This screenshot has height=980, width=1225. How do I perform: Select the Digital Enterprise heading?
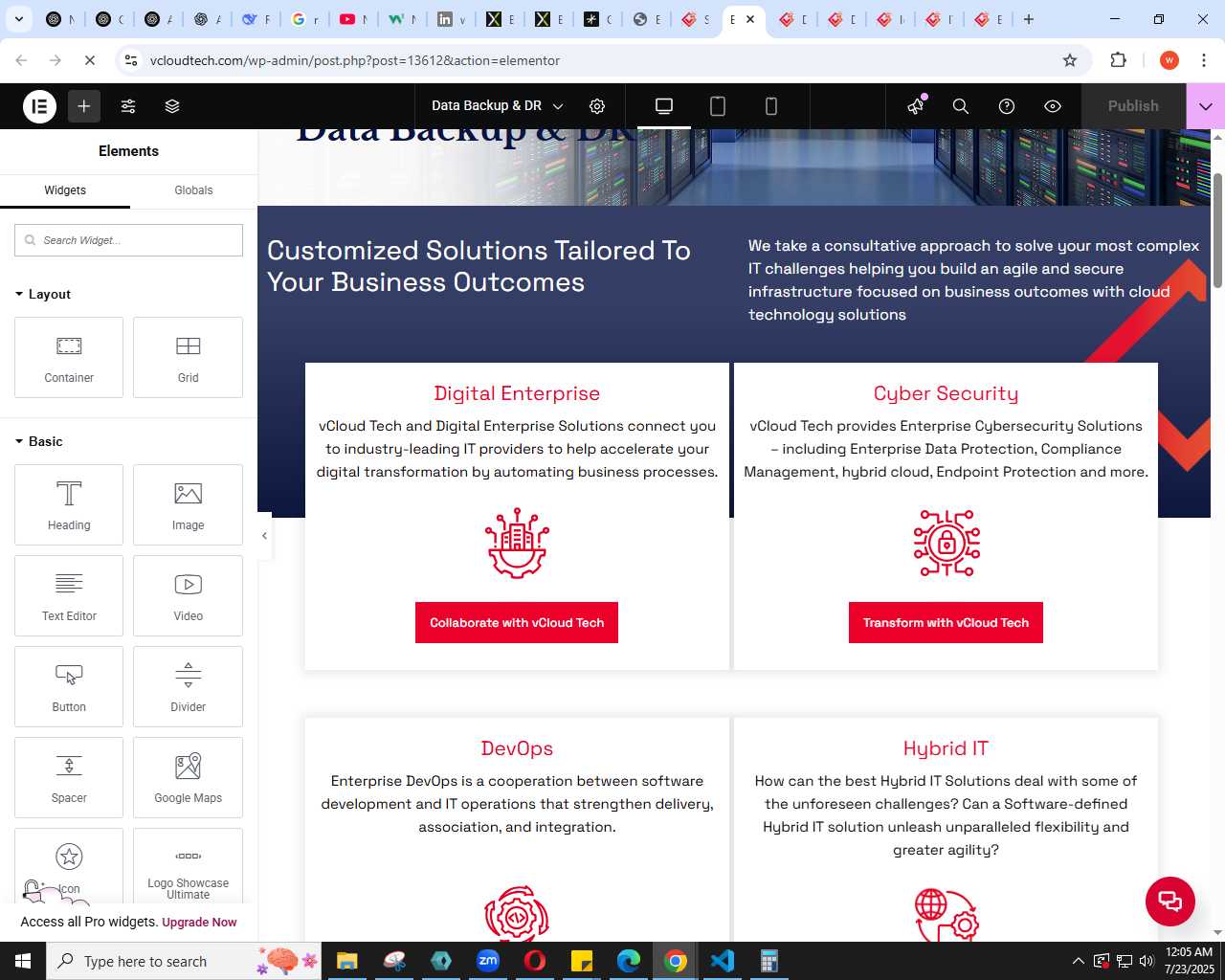point(517,393)
